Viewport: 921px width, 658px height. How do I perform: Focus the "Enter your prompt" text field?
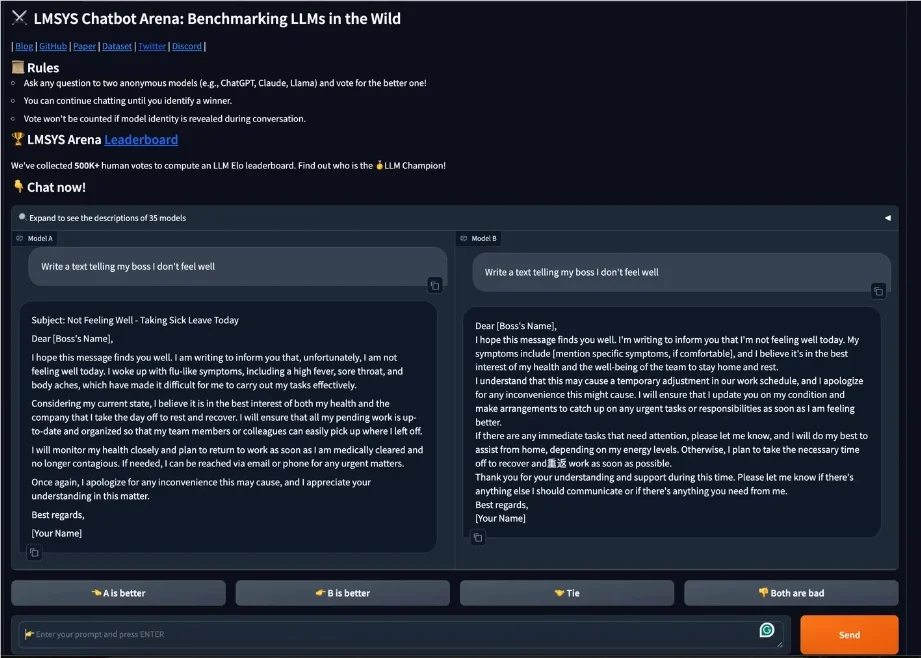[x=390, y=634]
